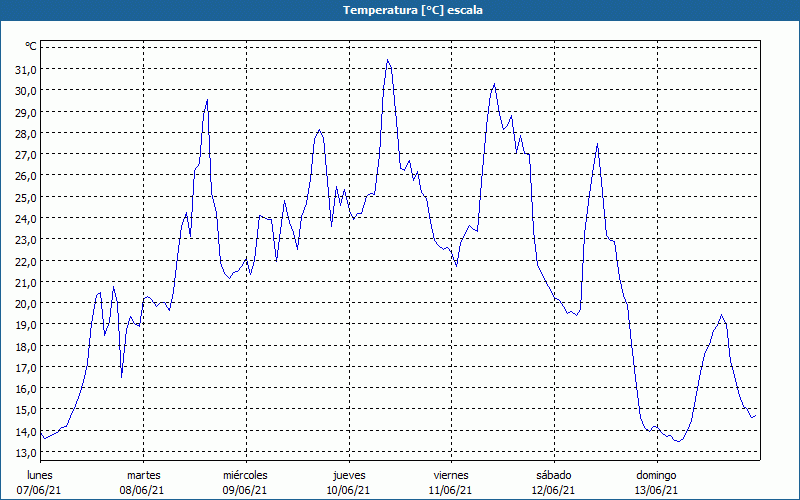Click the 'domingo' day label

(656, 476)
